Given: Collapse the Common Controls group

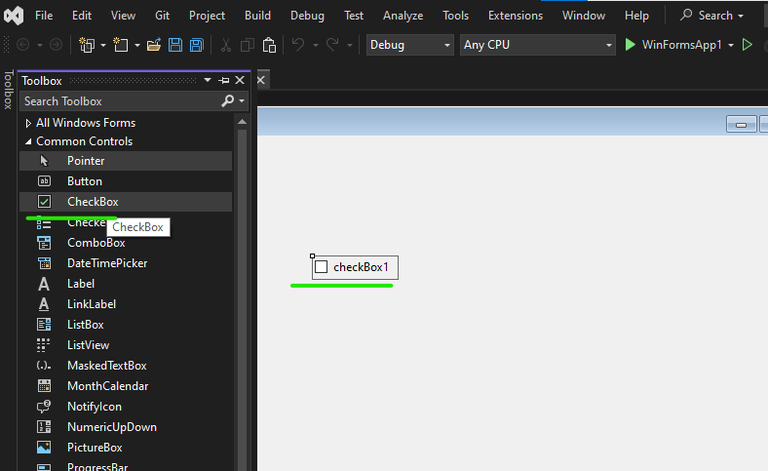Looking at the screenshot, I should pos(28,141).
